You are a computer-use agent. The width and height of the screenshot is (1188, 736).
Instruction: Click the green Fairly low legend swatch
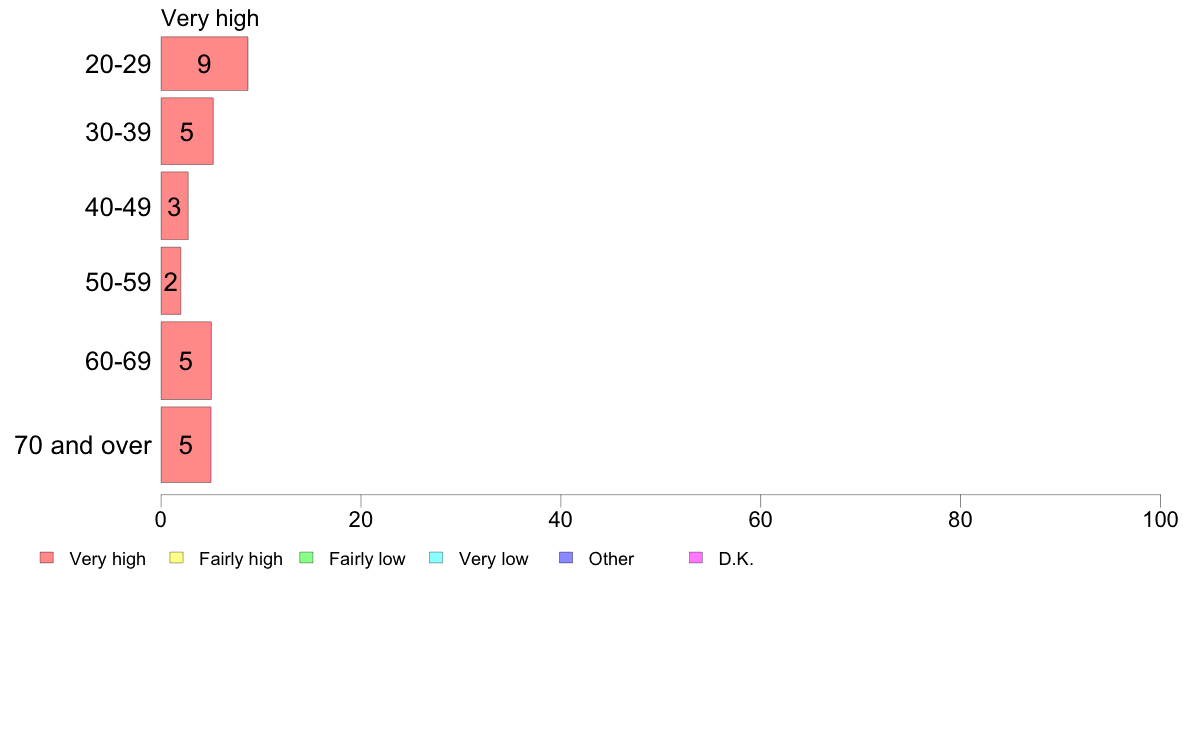[306, 558]
